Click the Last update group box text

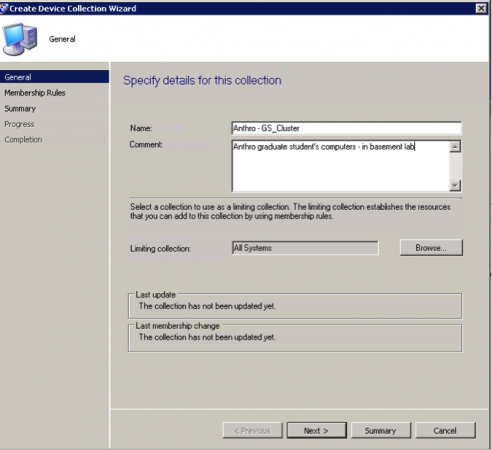[x=207, y=306]
